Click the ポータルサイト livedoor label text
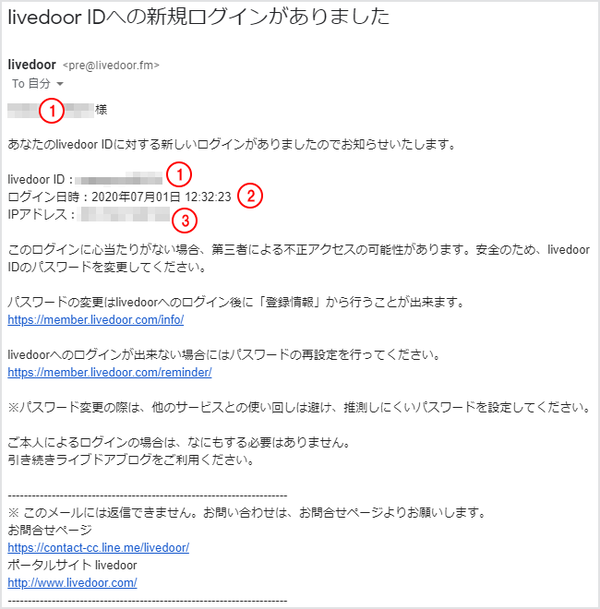This screenshot has height=609, width=600. (72, 565)
